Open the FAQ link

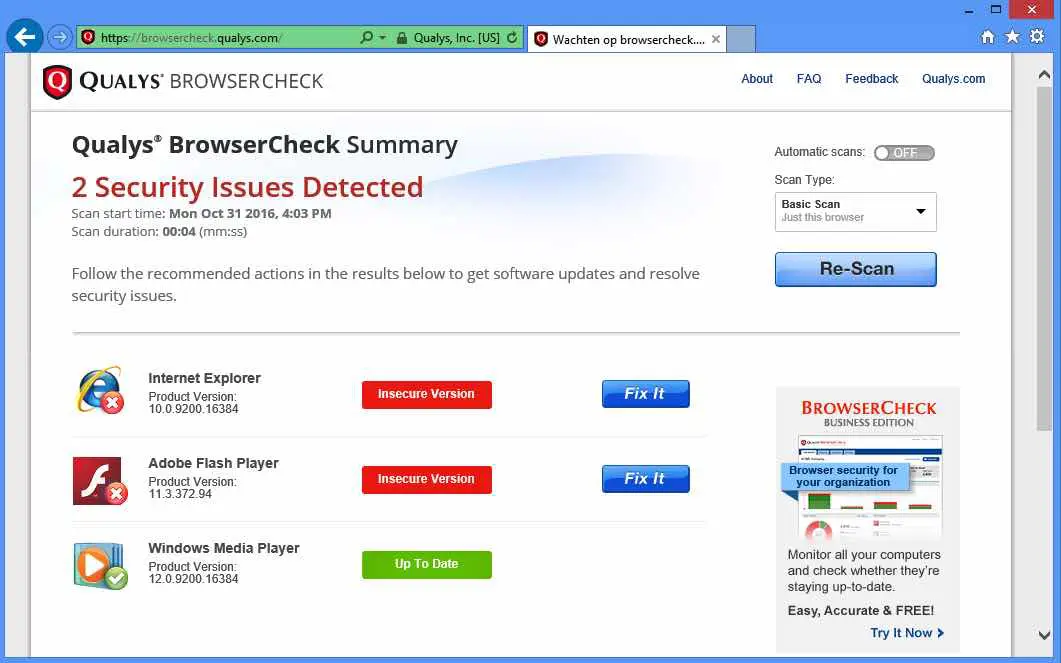coord(809,78)
